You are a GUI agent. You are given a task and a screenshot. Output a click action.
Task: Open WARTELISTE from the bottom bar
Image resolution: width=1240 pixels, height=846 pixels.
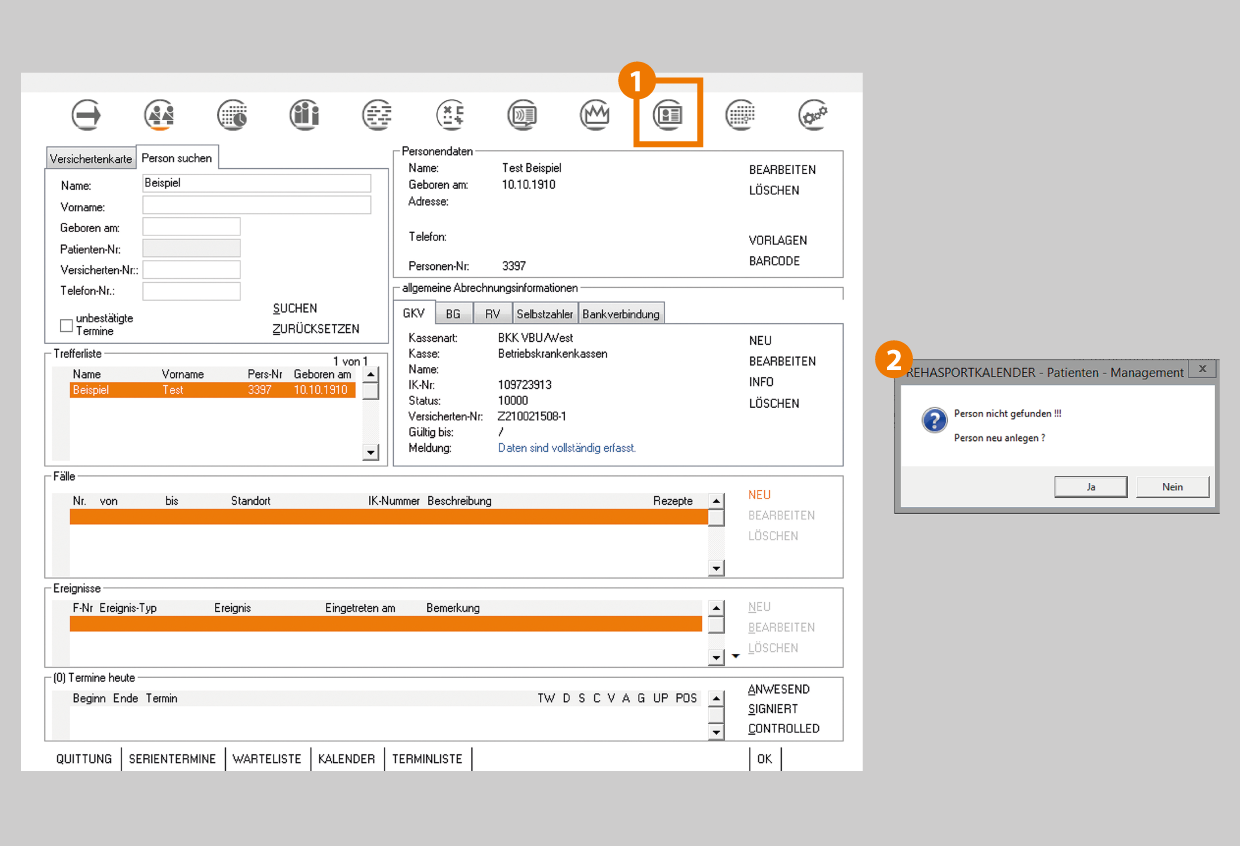click(x=267, y=759)
